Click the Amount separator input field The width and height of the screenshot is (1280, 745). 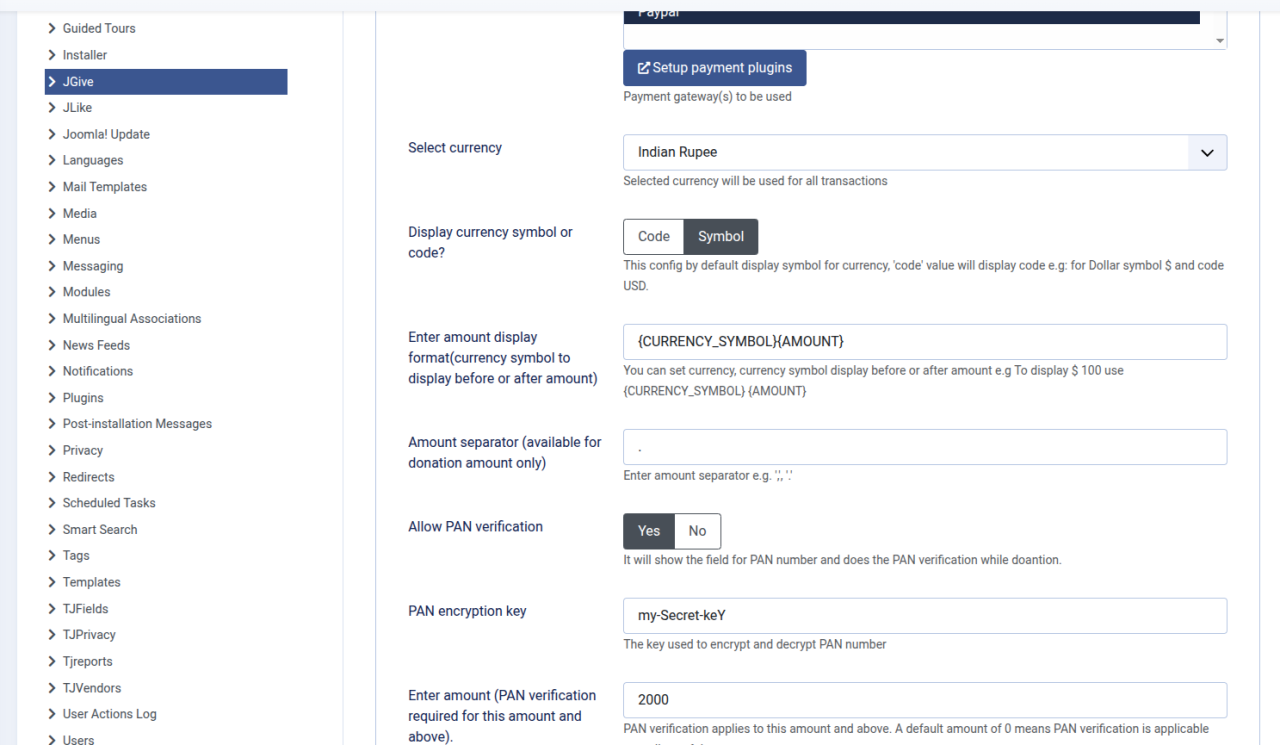(924, 447)
